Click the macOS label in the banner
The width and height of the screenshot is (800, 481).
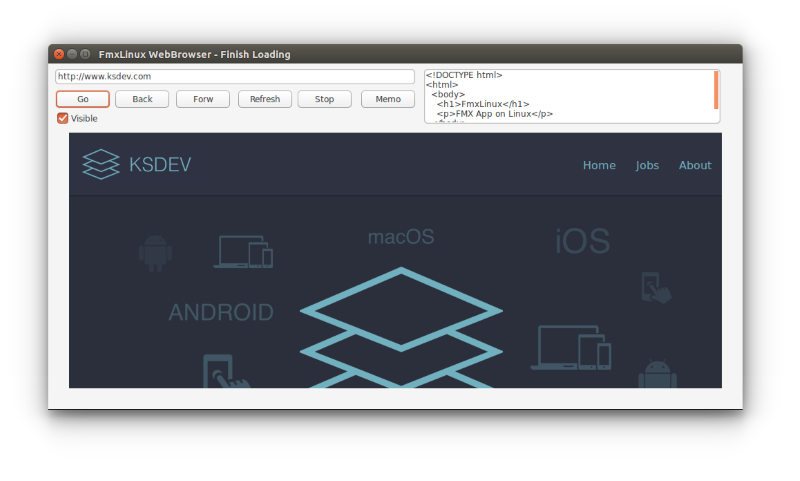(x=401, y=237)
